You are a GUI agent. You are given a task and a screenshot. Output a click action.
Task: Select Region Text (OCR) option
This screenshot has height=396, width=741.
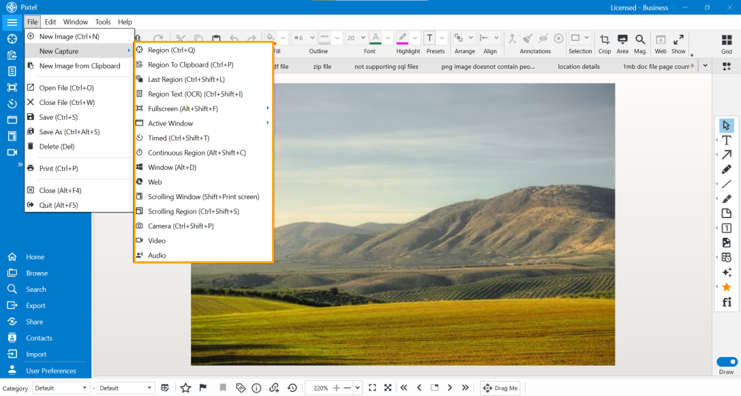[203, 94]
